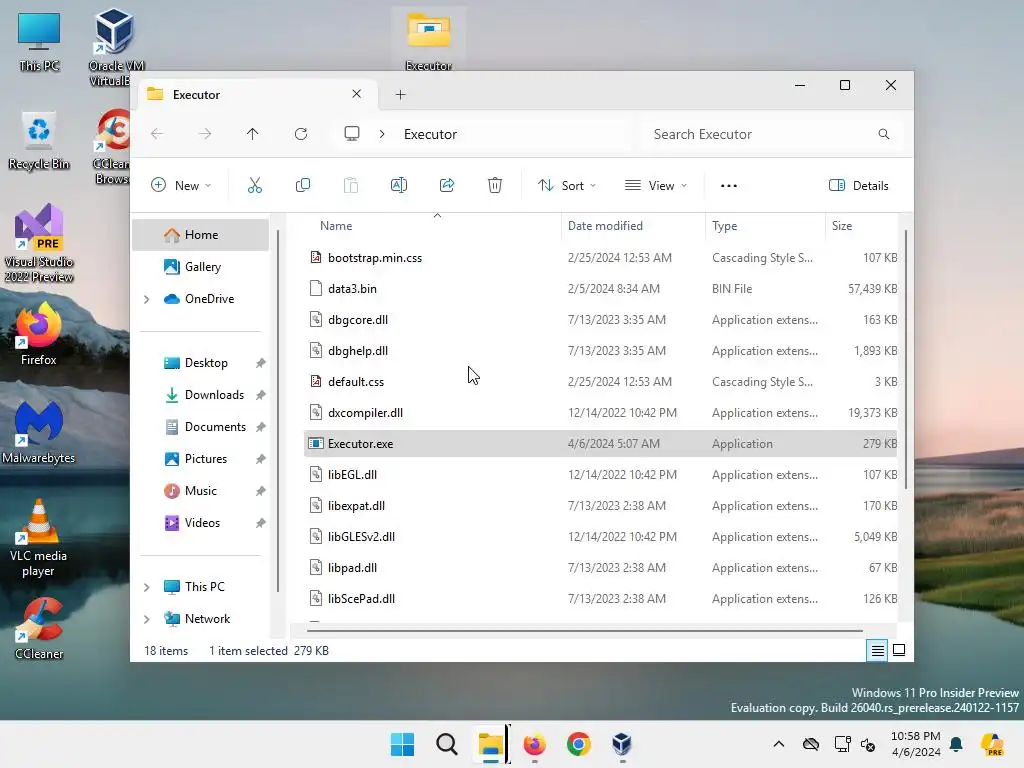Screen dimensions: 1024x768
Task: Click the vertical file list scrollbar
Action: [x=905, y=359]
